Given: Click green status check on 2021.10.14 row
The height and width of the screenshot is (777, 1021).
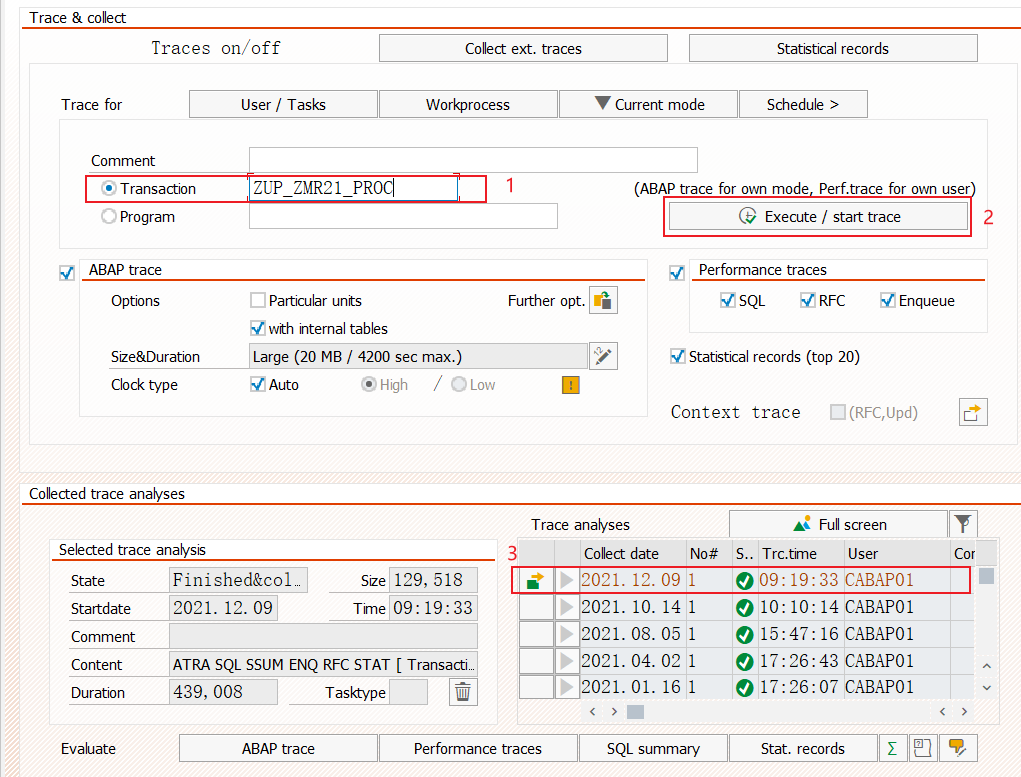Looking at the screenshot, I should (x=744, y=608).
